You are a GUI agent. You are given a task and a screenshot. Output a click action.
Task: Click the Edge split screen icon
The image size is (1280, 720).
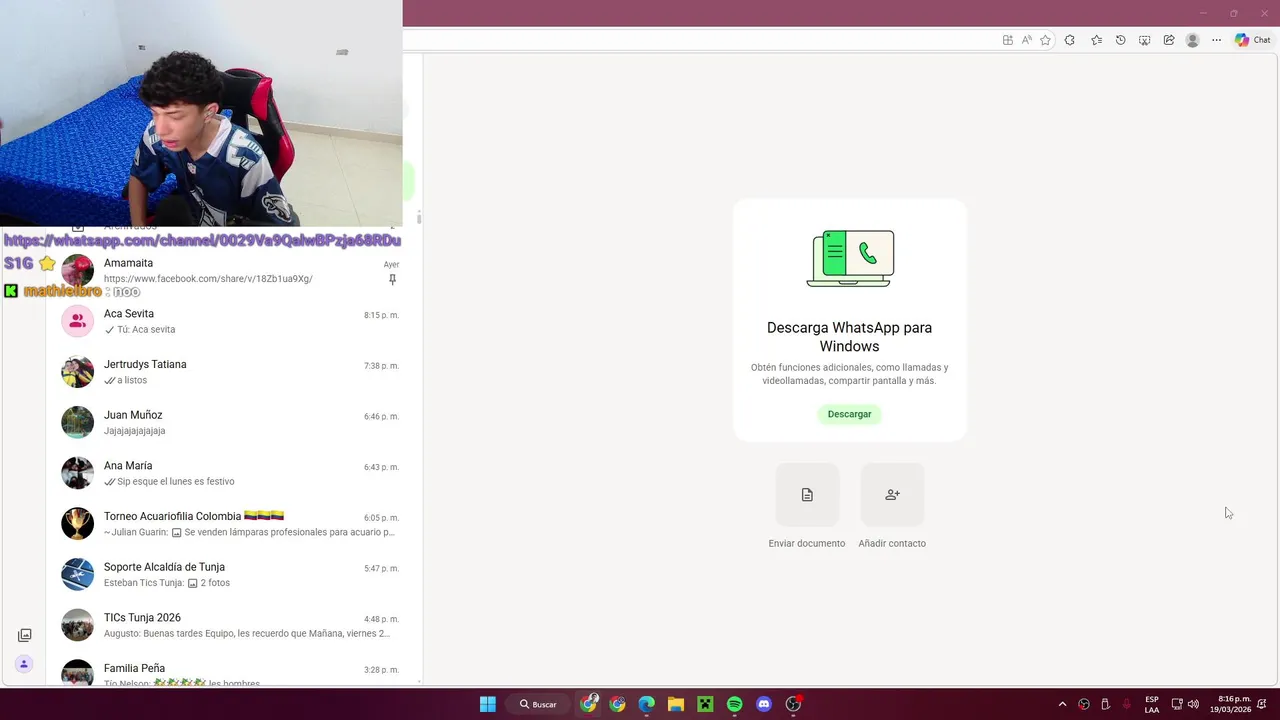point(1008,40)
